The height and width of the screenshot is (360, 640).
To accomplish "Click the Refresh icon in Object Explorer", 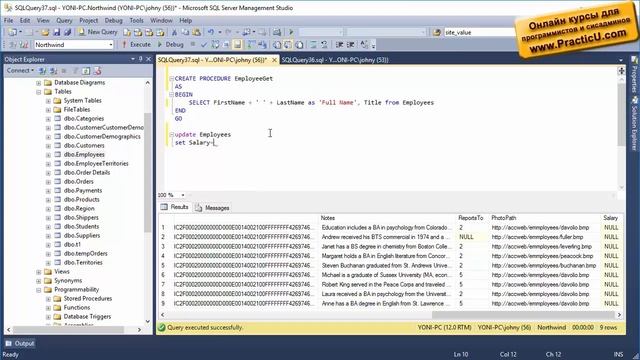I will [86, 71].
